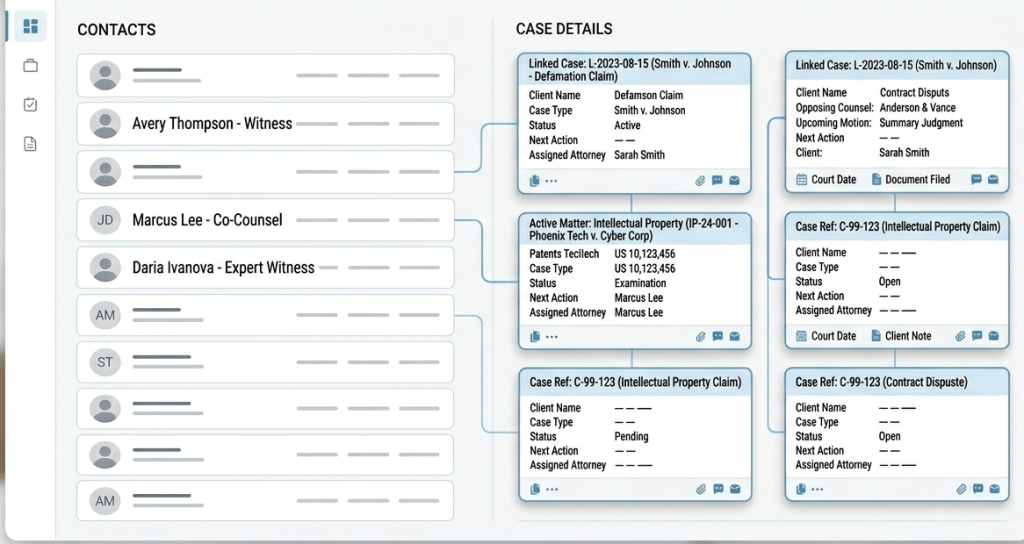Open the tasks checklist icon in sidebar

(x=30, y=105)
